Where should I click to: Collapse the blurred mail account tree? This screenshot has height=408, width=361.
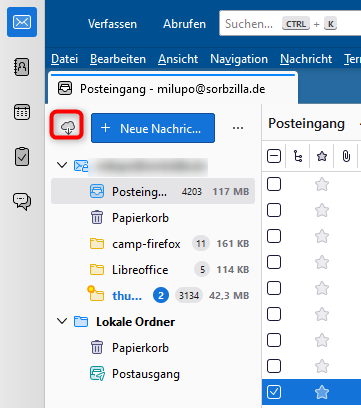click(62, 165)
